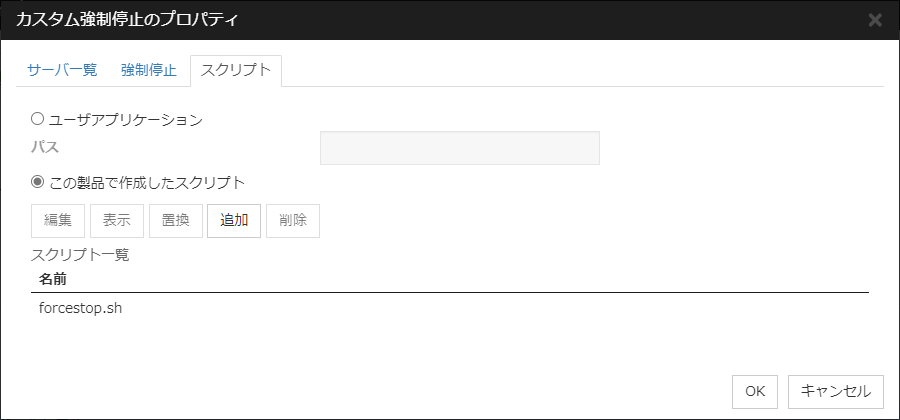Confirm the dialog with OK
Screen dimensions: 900x420
(x=755, y=392)
